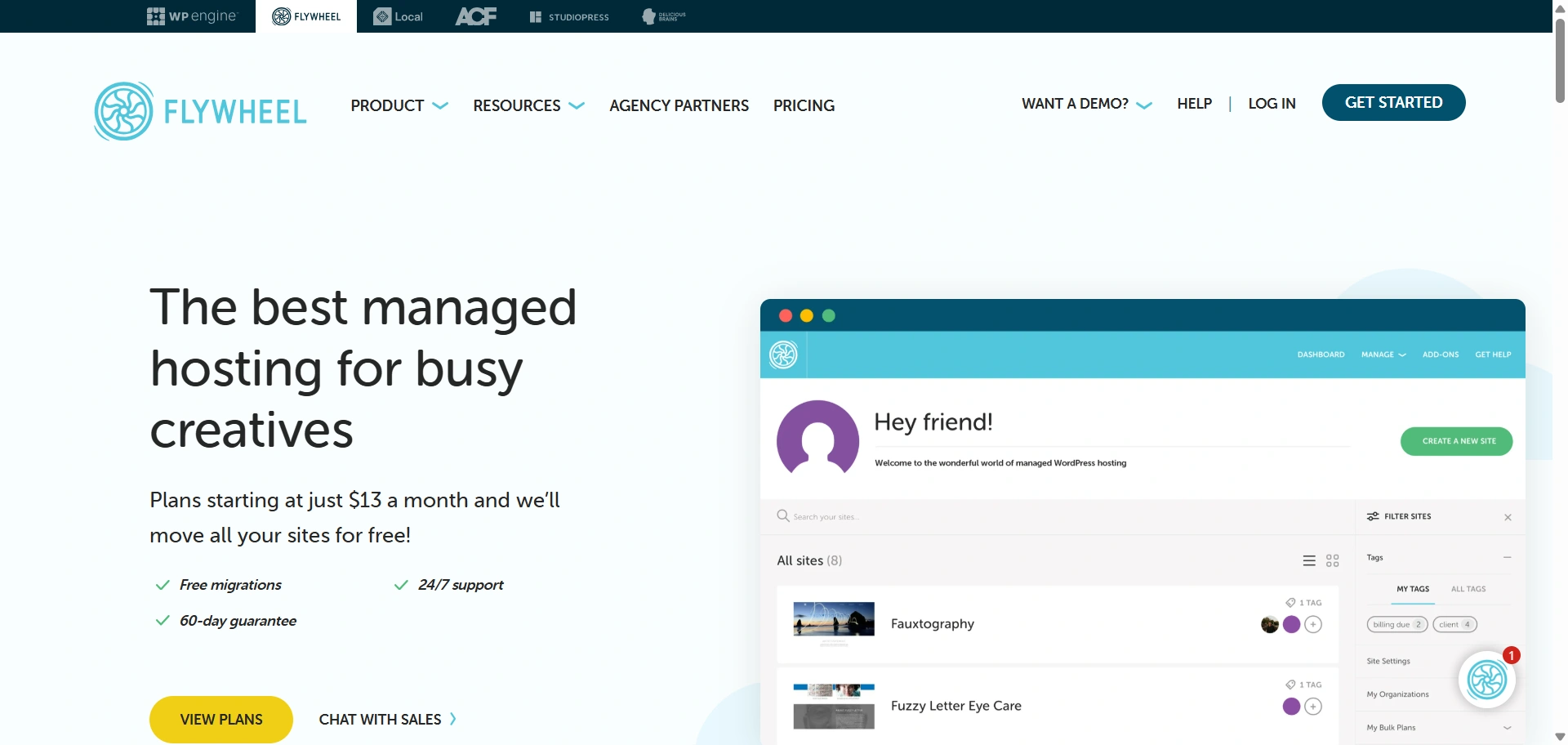Open the Fuzzy Letter Eye Care thumbnail
This screenshot has width=1568, height=745.
(x=834, y=707)
